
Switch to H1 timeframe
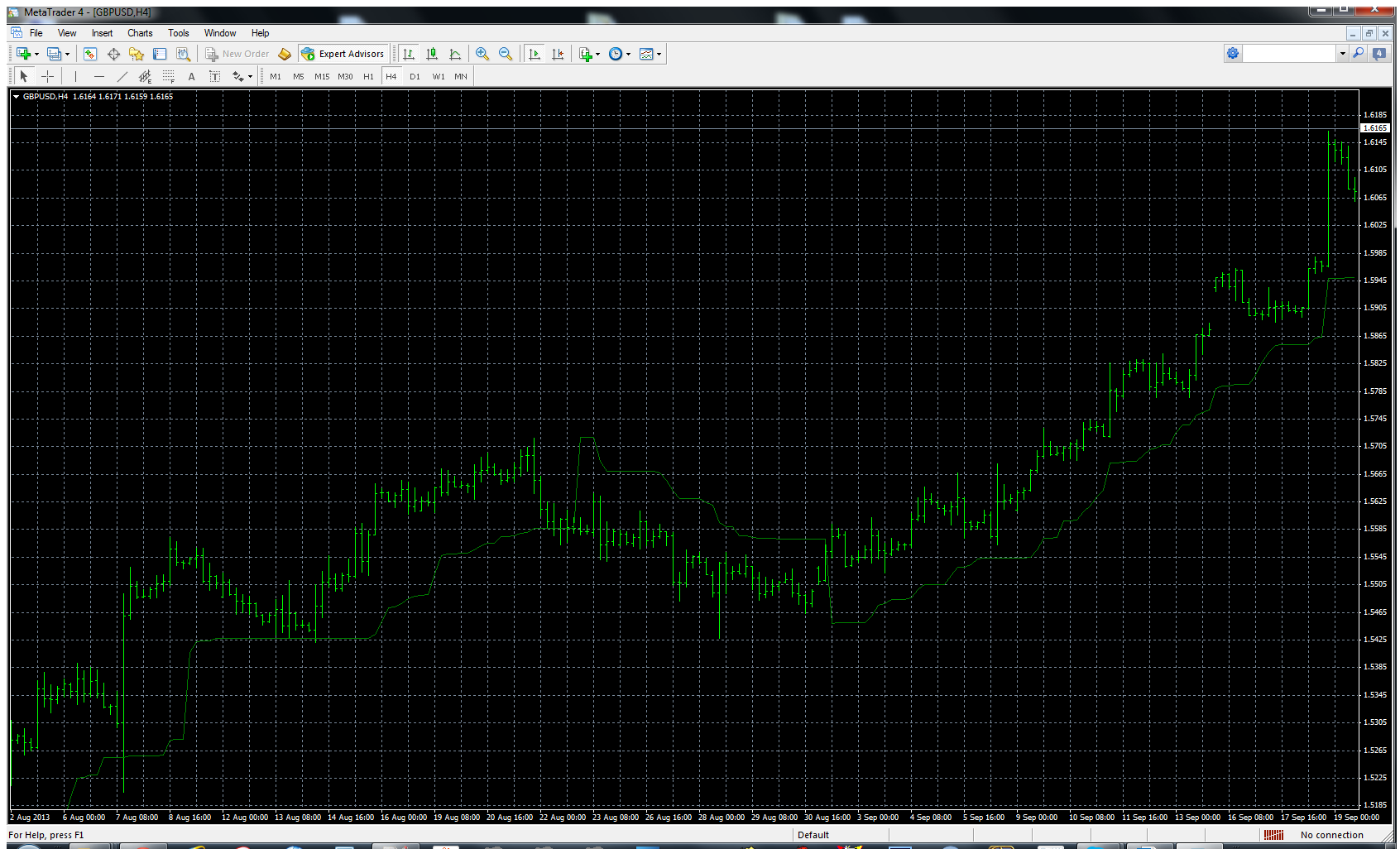pyautogui.click(x=369, y=76)
